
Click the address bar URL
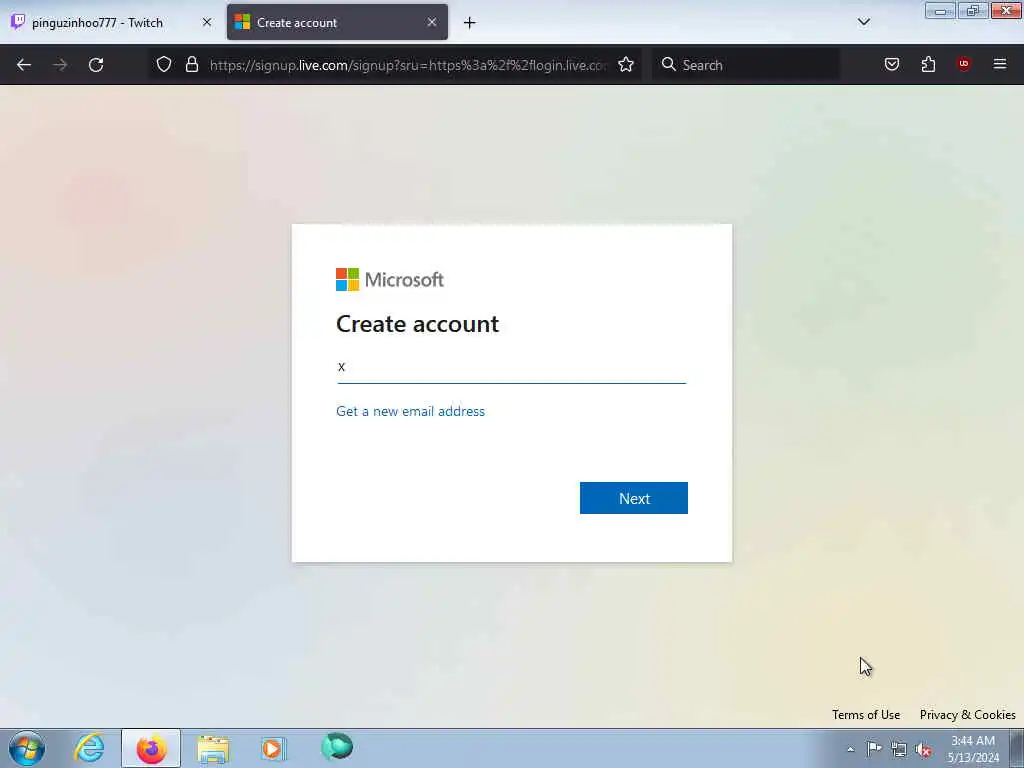point(408,65)
